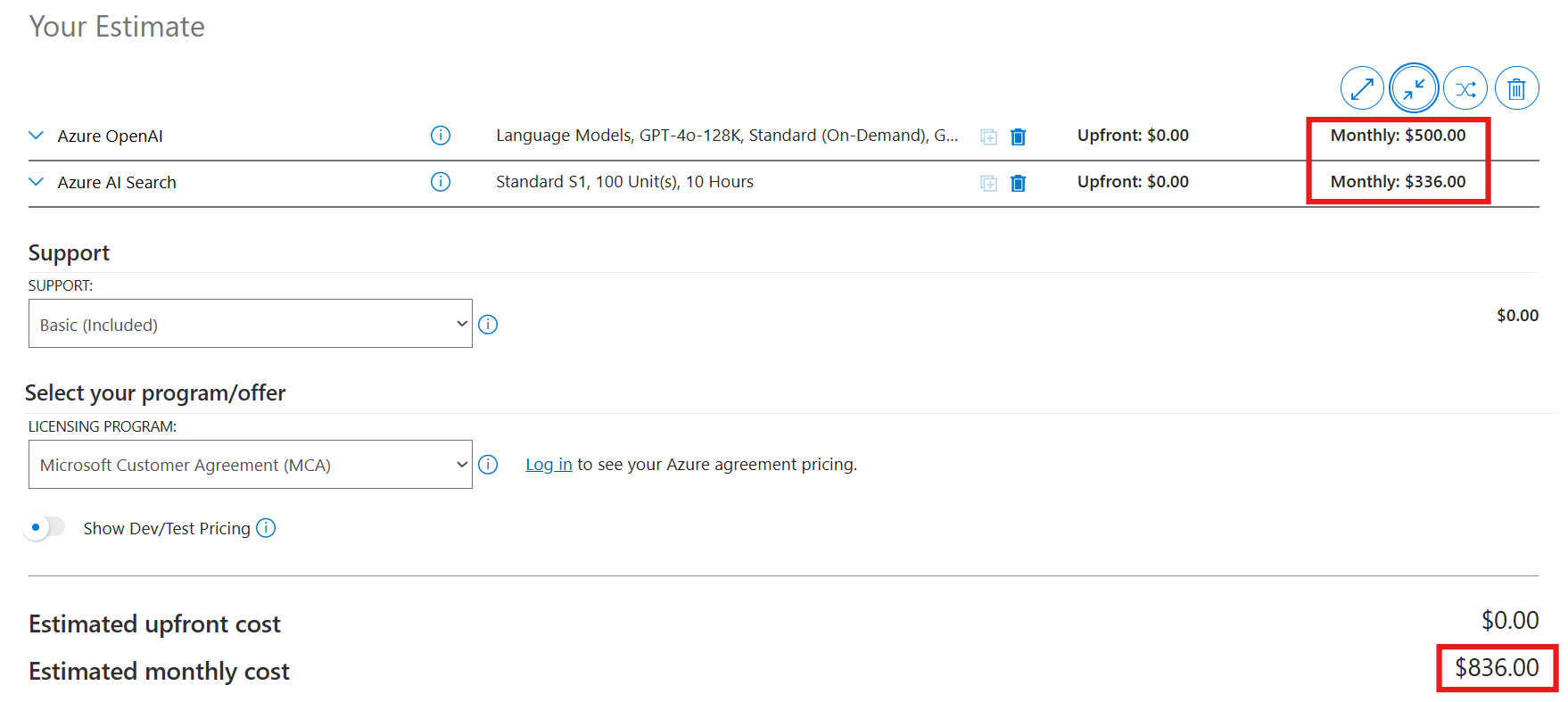The height and width of the screenshot is (702, 1568).
Task: Click the Azure AI Search service name
Action: coord(117,183)
